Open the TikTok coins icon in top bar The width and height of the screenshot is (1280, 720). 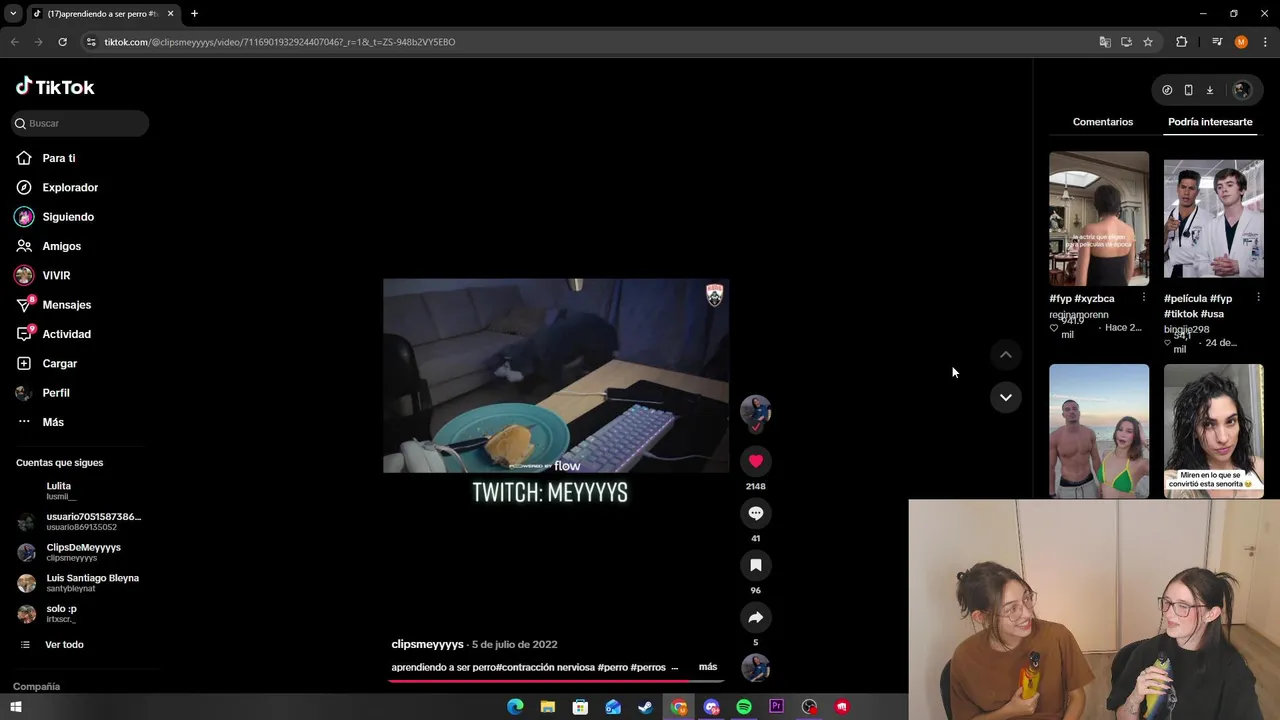(x=1167, y=90)
